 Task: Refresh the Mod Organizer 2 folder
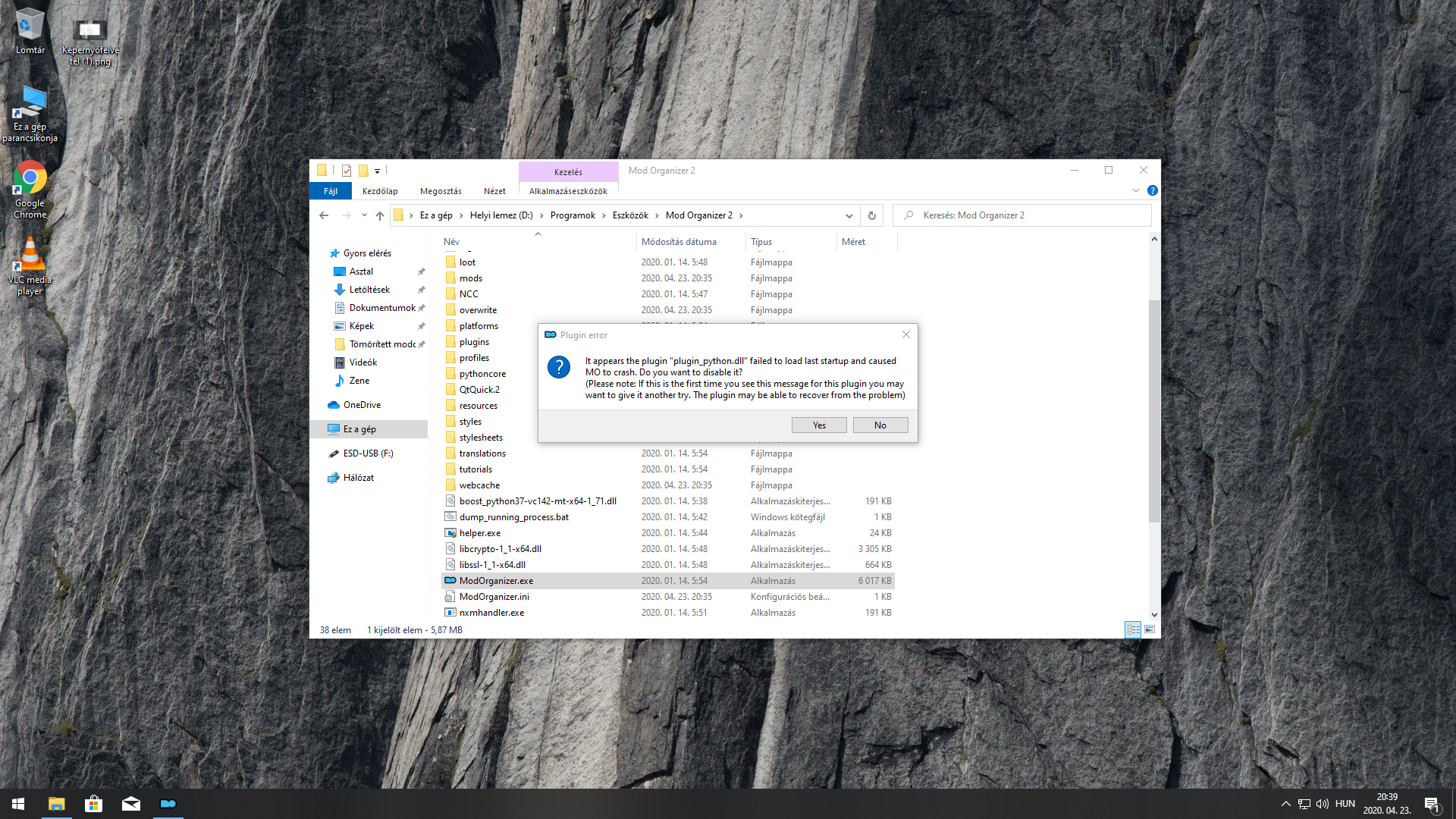(872, 215)
